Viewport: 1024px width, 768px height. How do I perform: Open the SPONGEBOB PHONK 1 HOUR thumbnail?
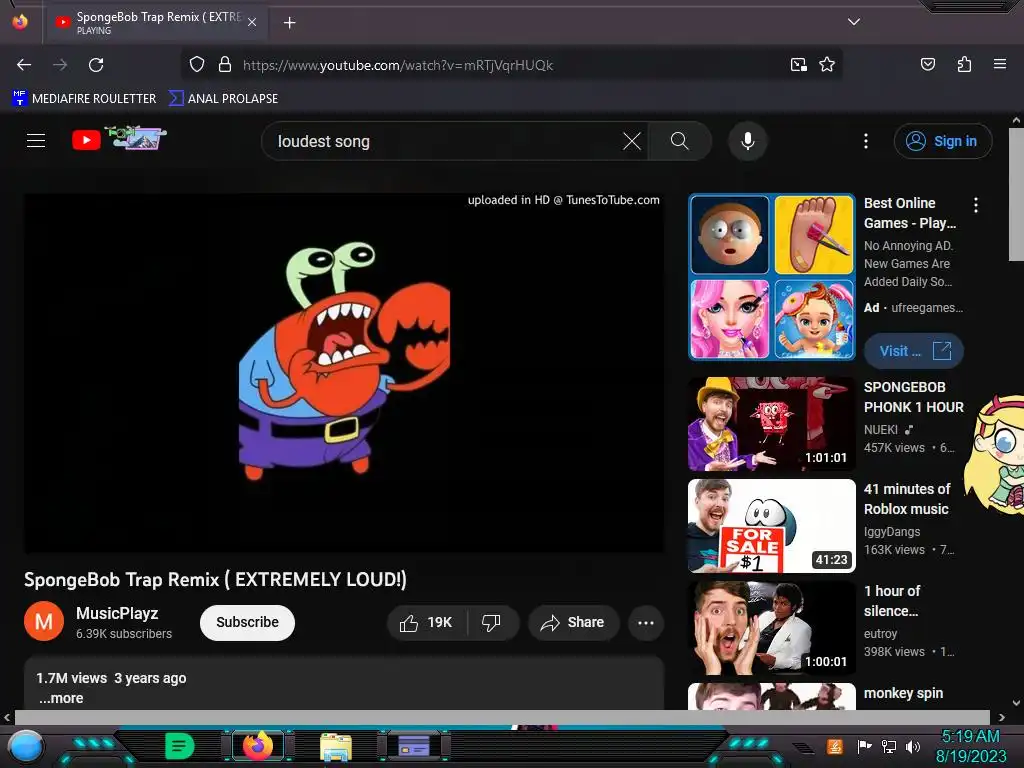771,424
